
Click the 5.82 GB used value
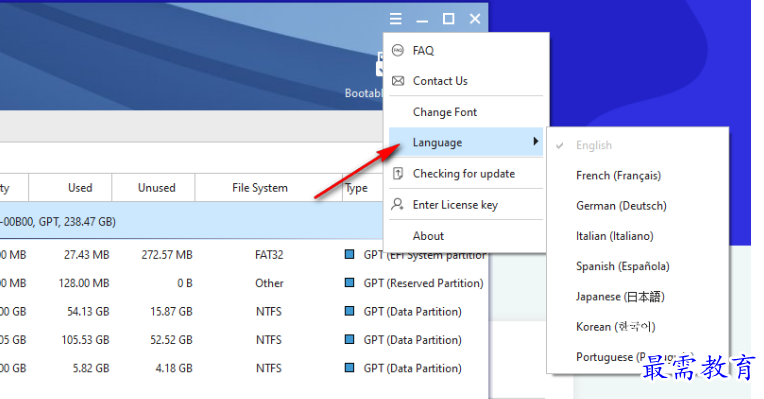click(x=91, y=368)
